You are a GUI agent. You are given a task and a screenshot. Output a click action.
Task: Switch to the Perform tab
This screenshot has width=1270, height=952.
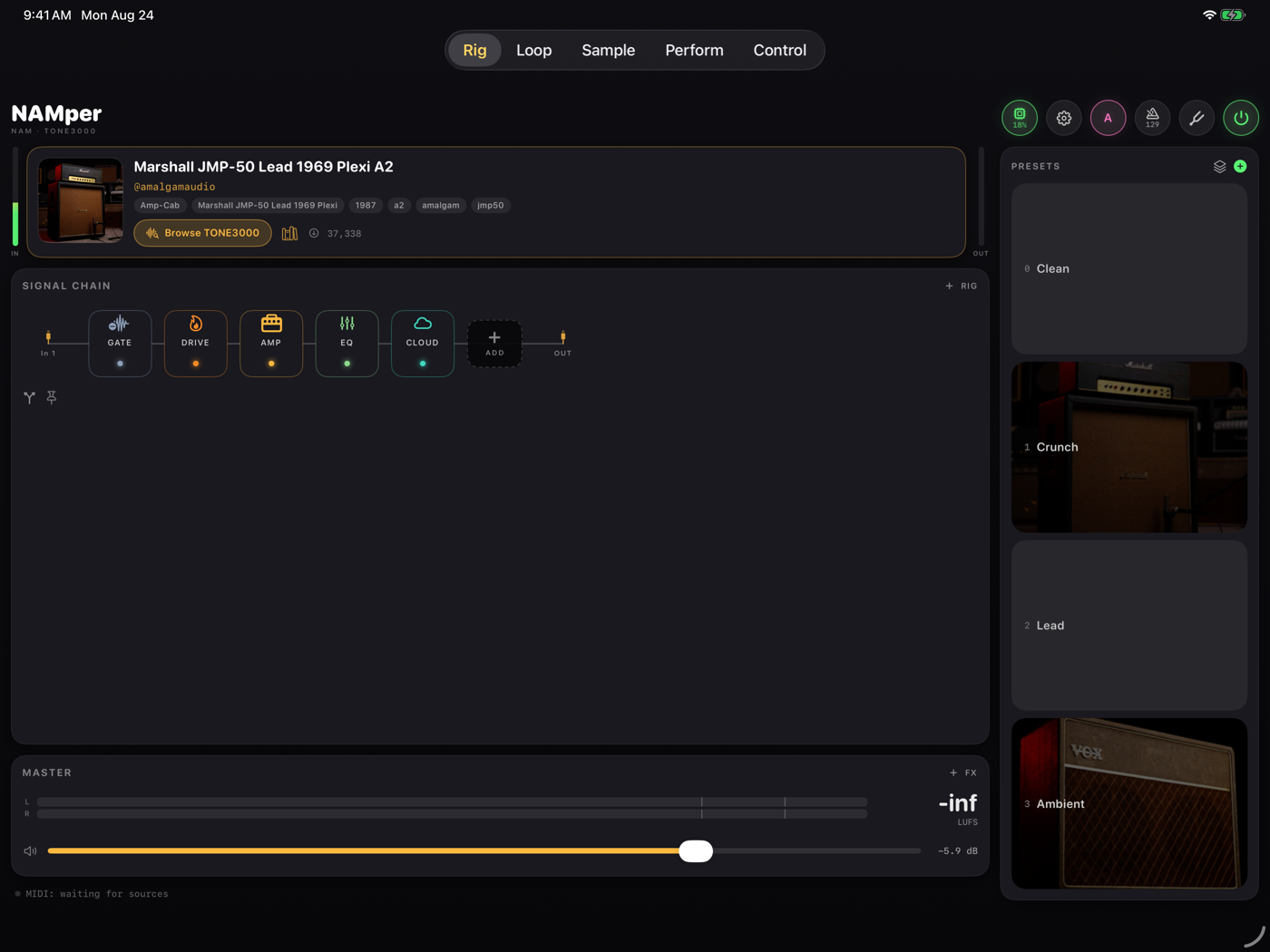[x=694, y=50]
